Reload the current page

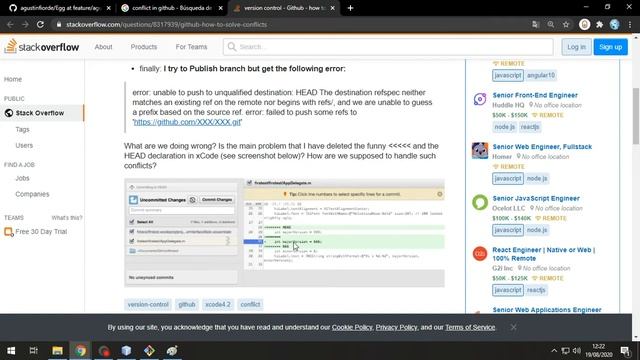click(x=40, y=24)
